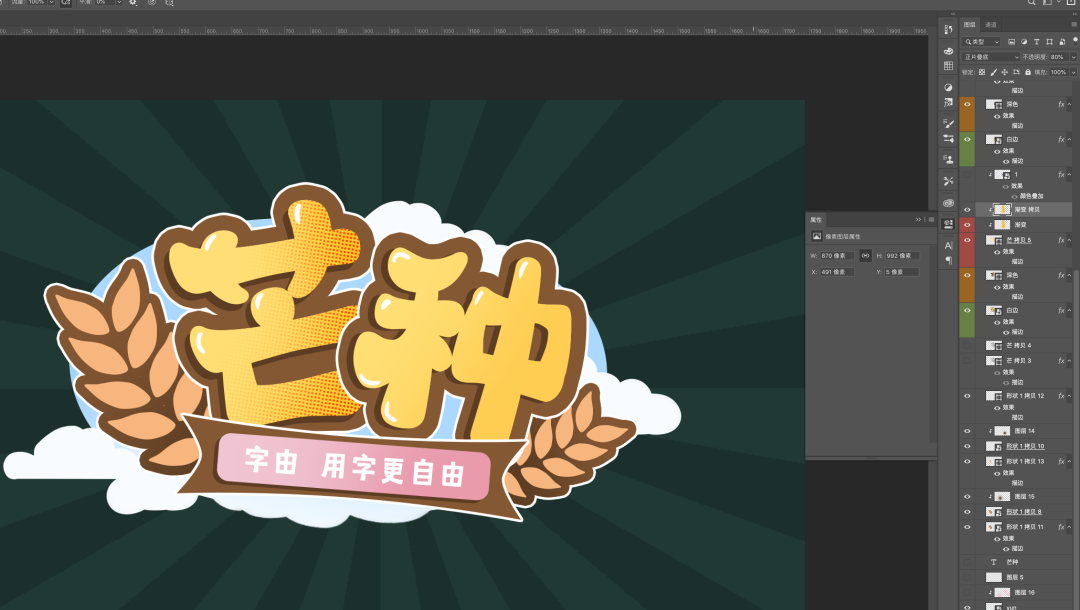Open the blend mode 正片叠底 dropdown

coord(991,57)
